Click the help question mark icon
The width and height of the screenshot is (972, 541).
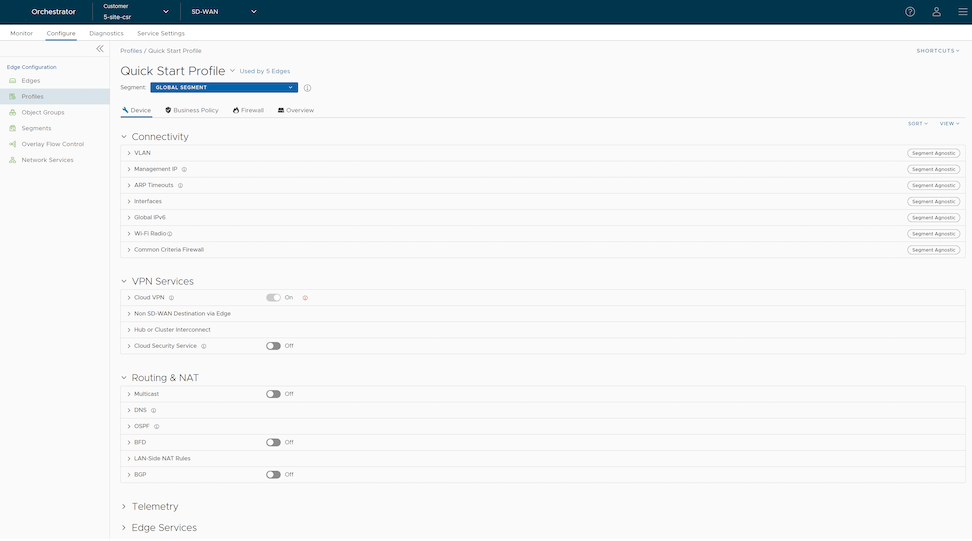click(x=910, y=12)
